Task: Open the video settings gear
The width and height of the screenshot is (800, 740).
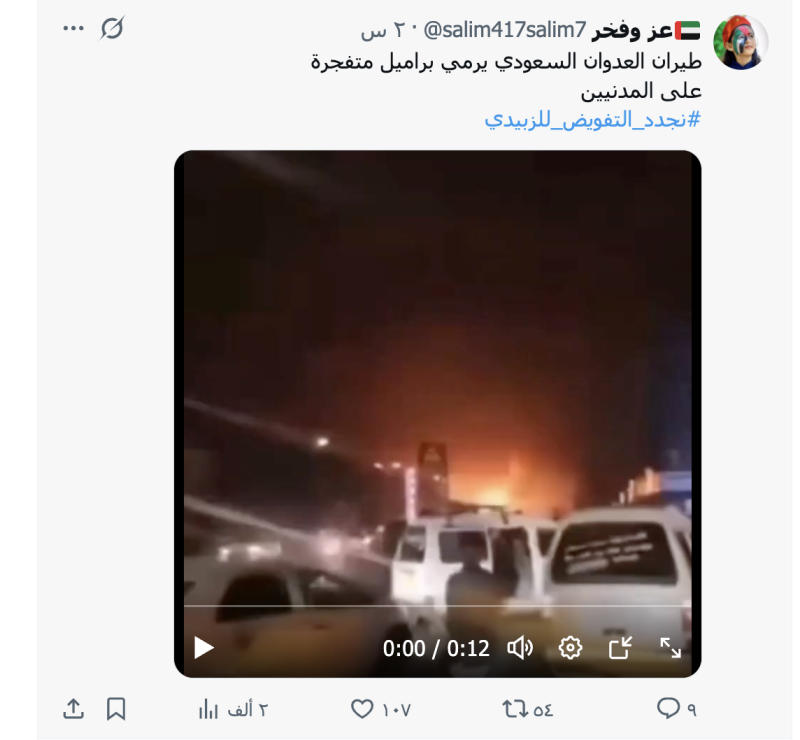Action: (570, 648)
